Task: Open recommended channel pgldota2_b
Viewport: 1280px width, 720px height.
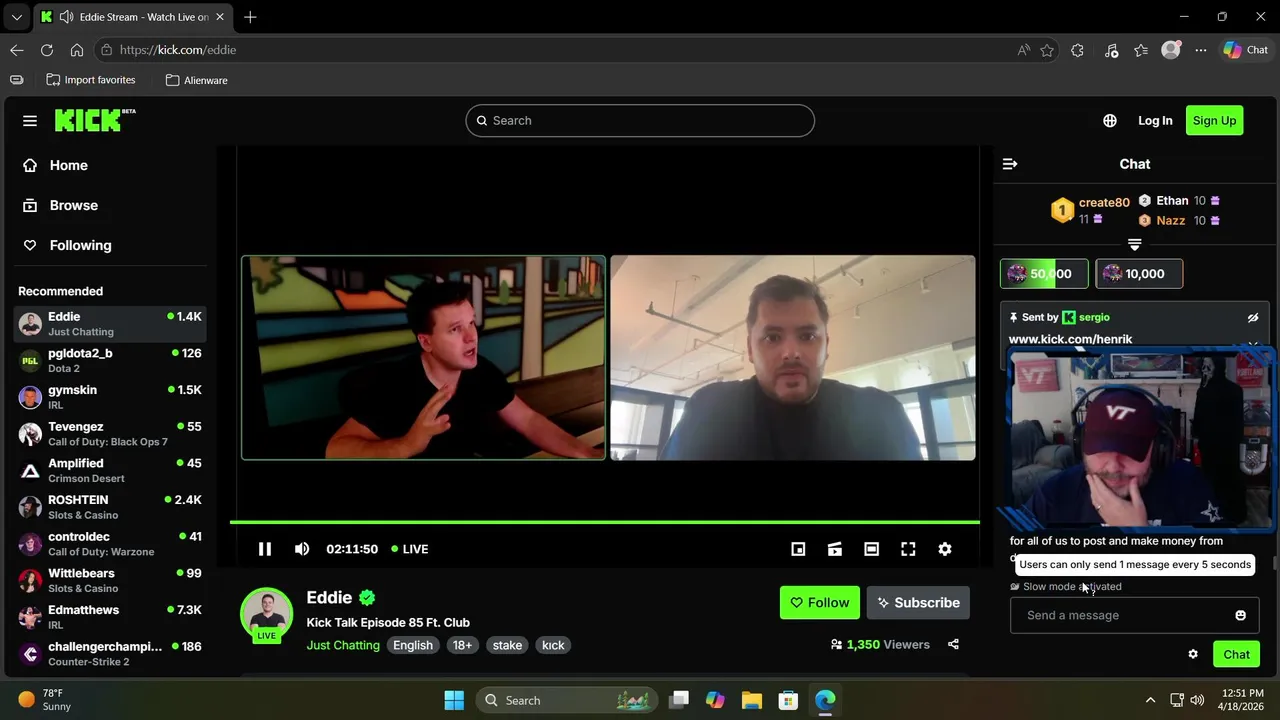Action: point(110,360)
